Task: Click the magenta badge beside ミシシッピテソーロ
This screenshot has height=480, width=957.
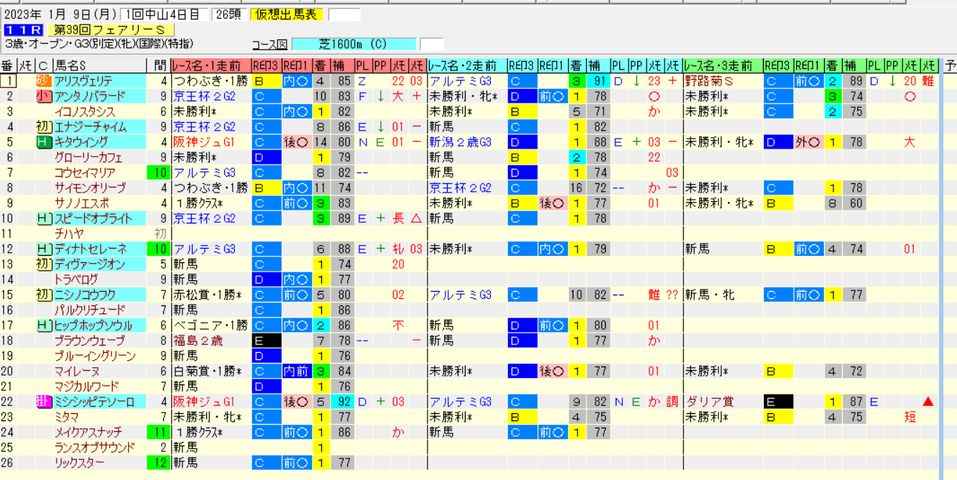Action: pyautogui.click(x=44, y=401)
